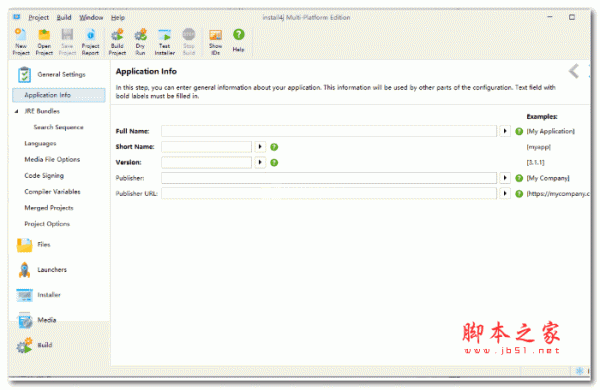The image size is (600, 390).
Task: Click the New Project toolbar icon
Action: 21,42
